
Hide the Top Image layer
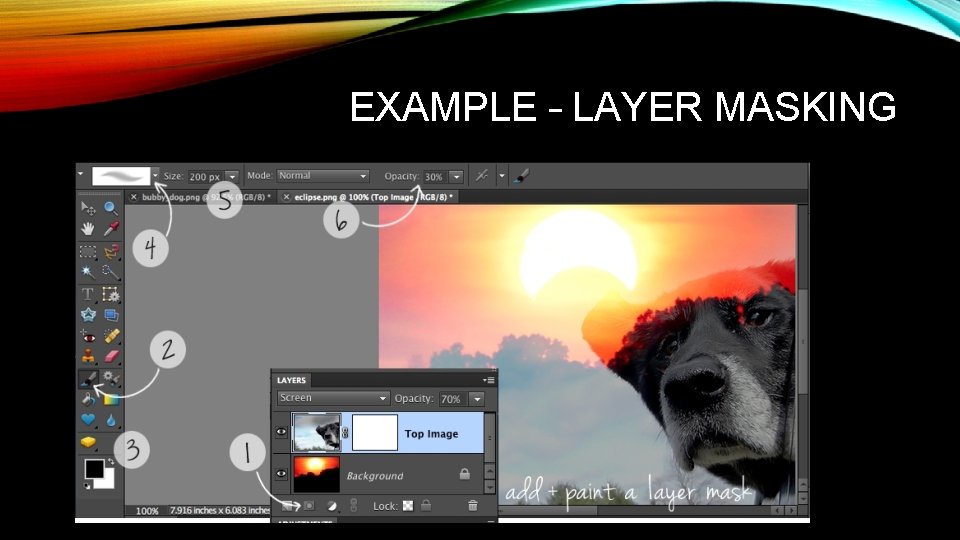[x=281, y=432]
